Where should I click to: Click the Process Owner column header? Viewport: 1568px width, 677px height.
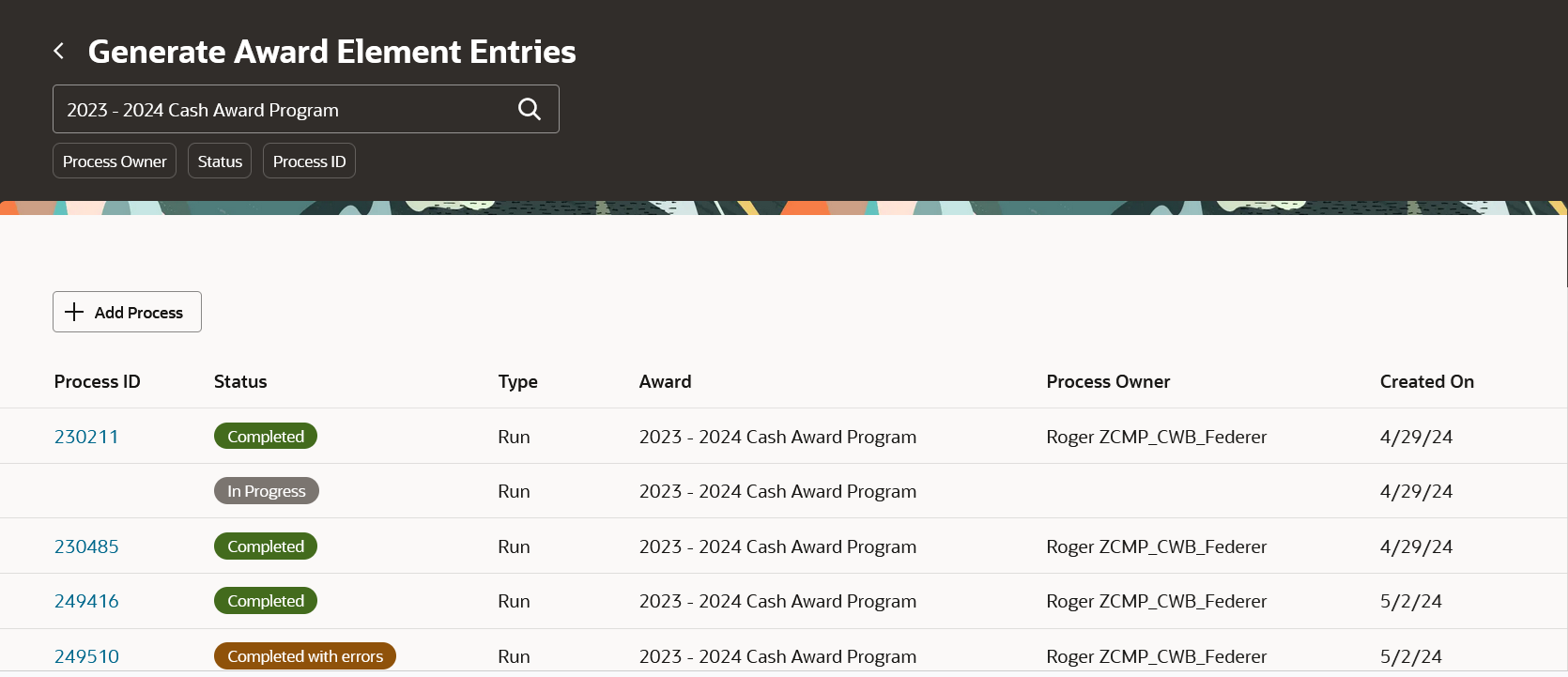pos(1108,381)
